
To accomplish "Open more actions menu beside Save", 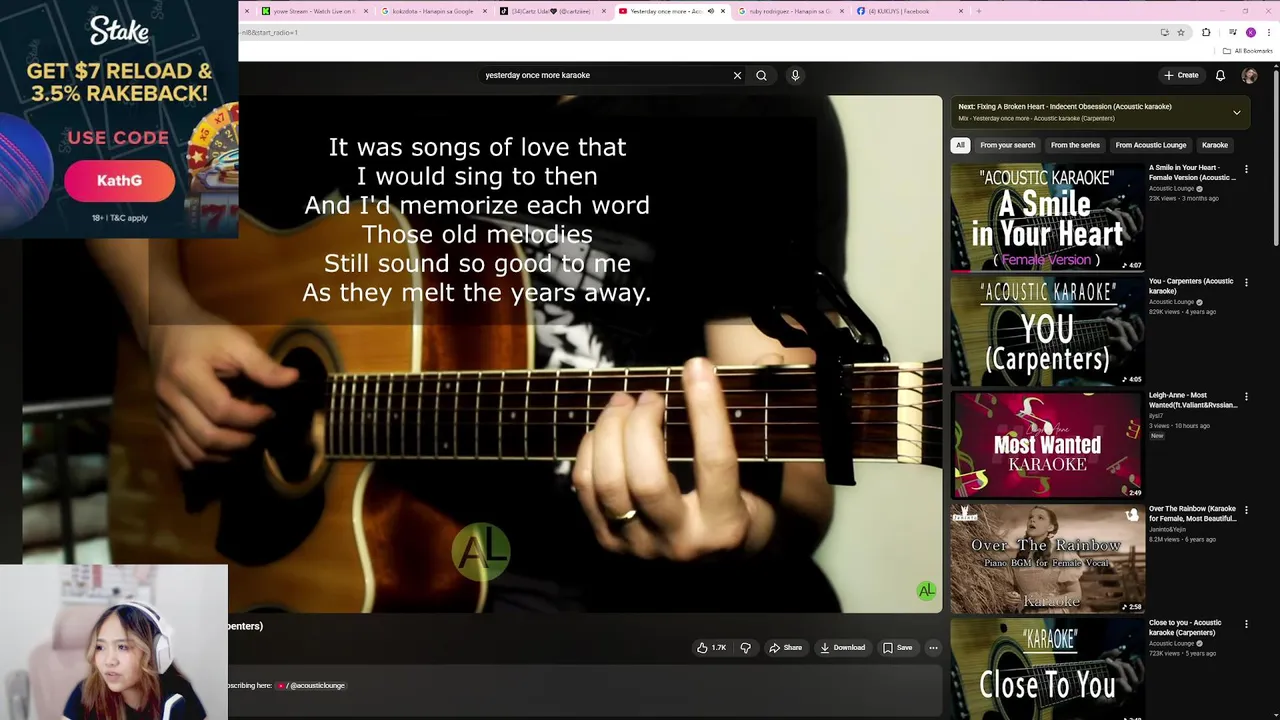I will click(x=933, y=648).
